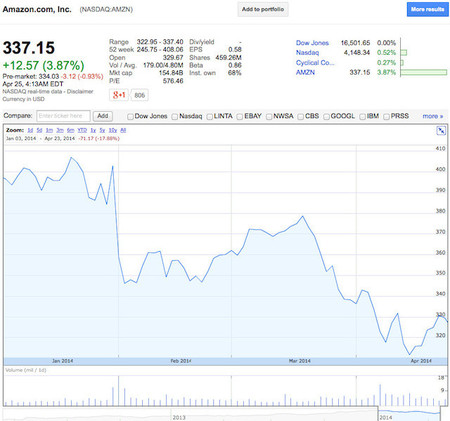Image resolution: width=450 pixels, height=421 pixels.
Task: Set chart zoom to YTD
Action: pyautogui.click(x=82, y=130)
